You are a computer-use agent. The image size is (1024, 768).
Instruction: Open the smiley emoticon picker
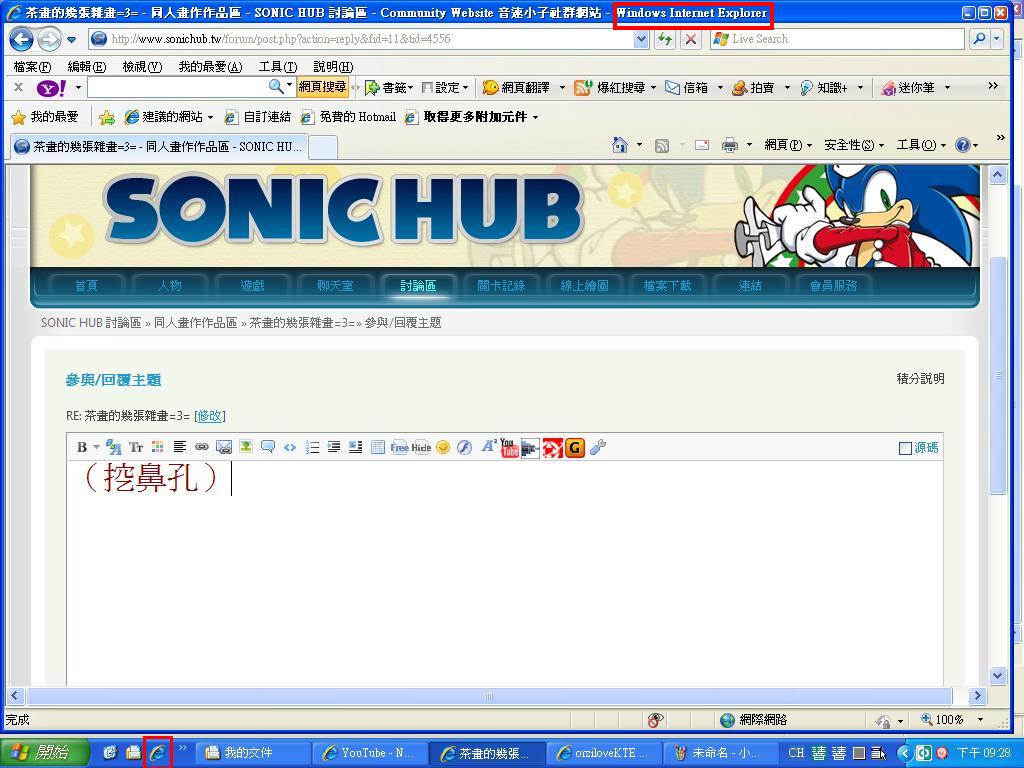point(443,447)
